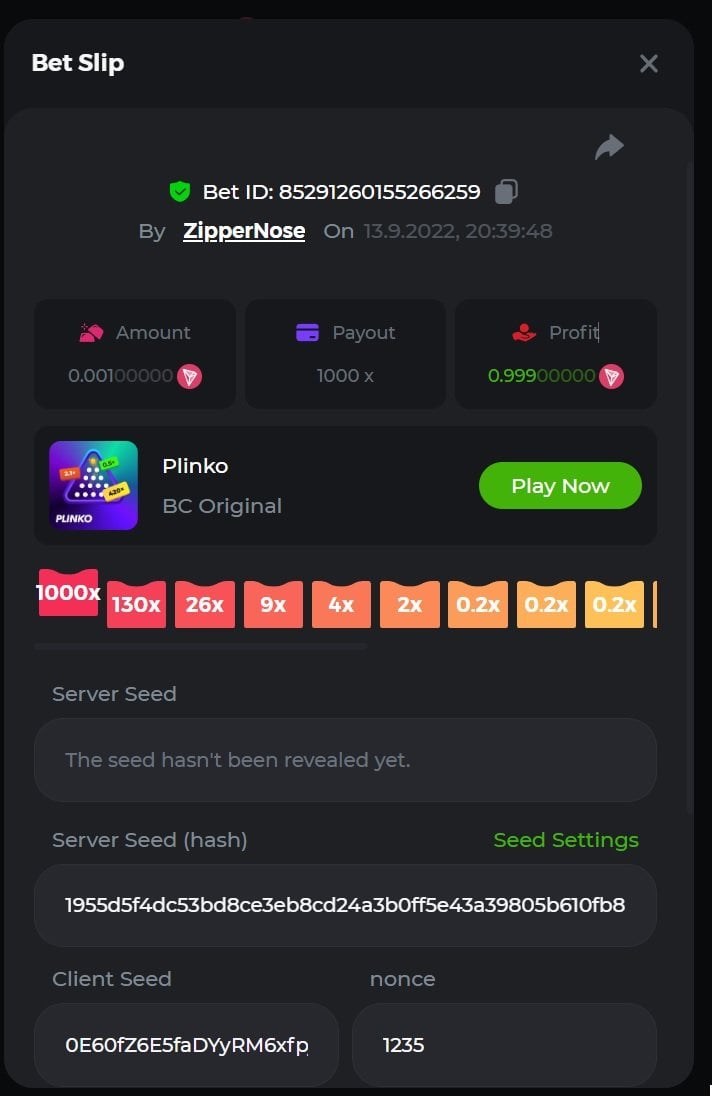Viewport: 712px width, 1096px height.
Task: Open the Plinko game thumbnail
Action: (93, 485)
